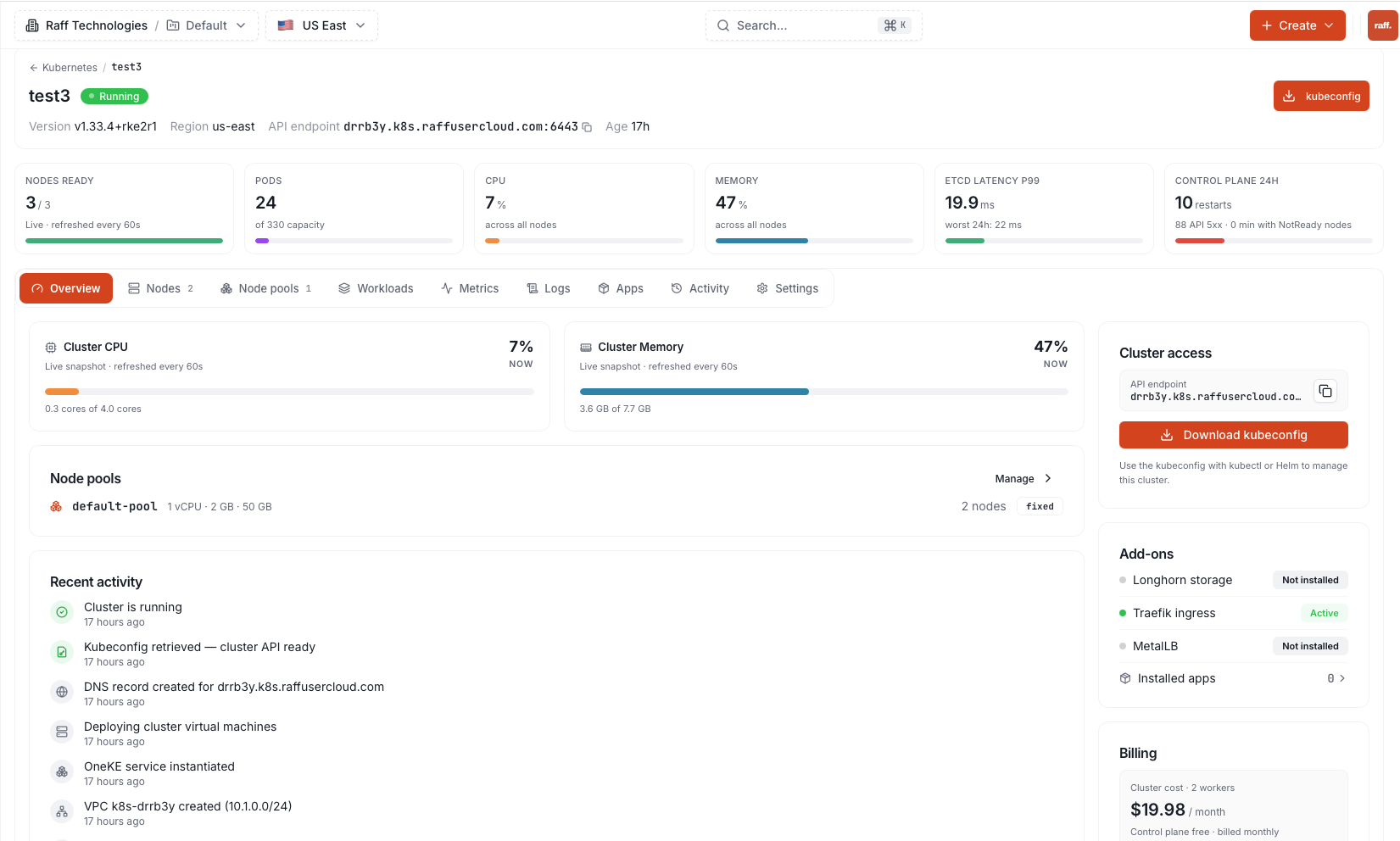Click the Nodes Ready progress bar
This screenshot has width=1400, height=841.
pos(124,241)
